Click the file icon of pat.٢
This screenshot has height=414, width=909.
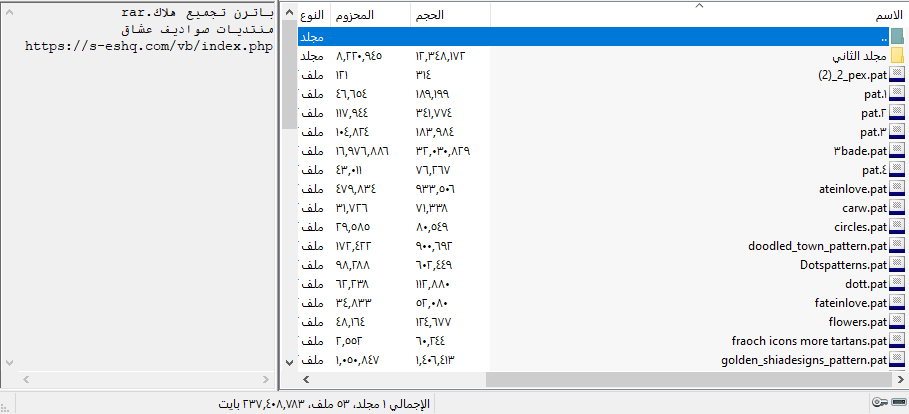coord(897,112)
